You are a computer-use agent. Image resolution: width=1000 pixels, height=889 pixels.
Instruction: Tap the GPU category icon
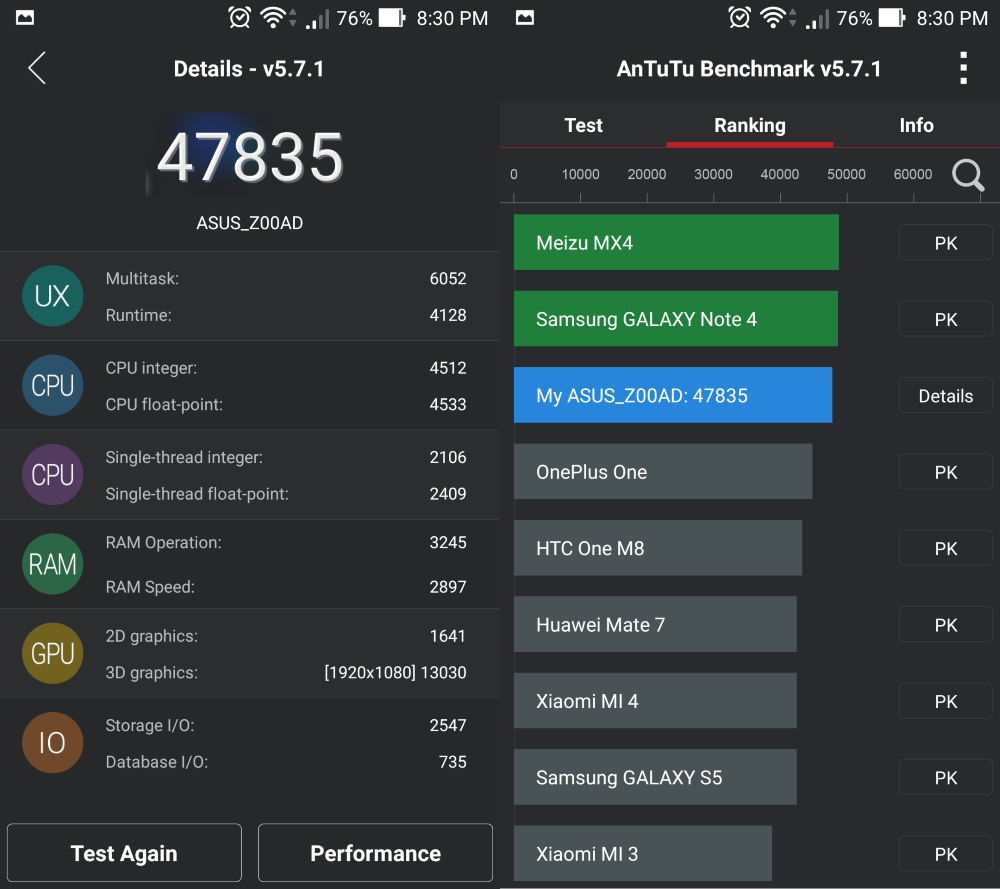click(x=52, y=653)
